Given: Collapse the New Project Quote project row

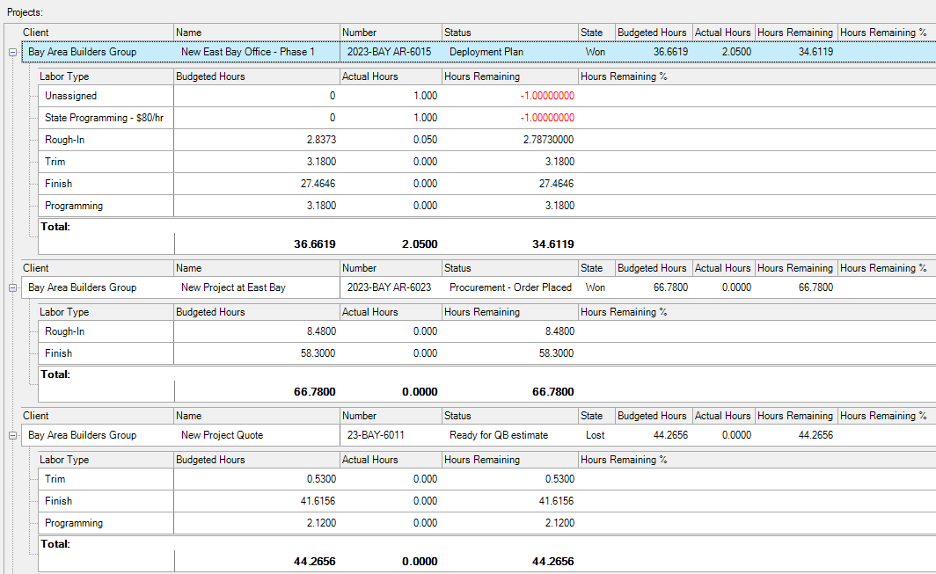Looking at the screenshot, I should coord(13,436).
